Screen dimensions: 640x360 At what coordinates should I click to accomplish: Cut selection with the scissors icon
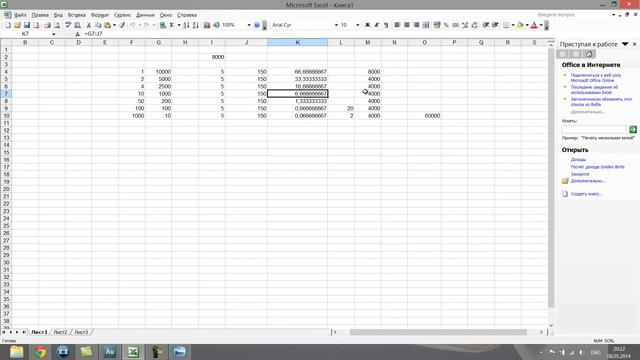[89, 25]
